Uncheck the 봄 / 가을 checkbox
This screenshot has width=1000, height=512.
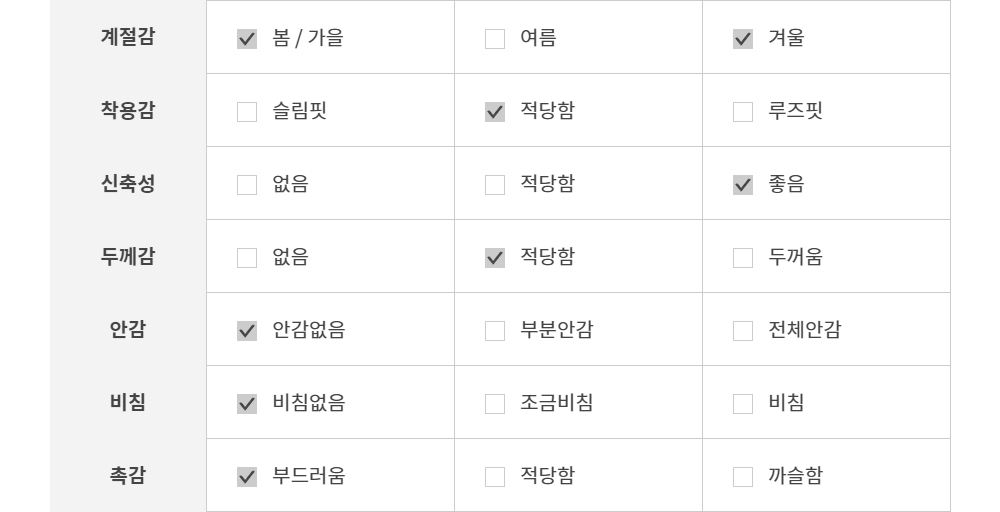[x=247, y=39]
